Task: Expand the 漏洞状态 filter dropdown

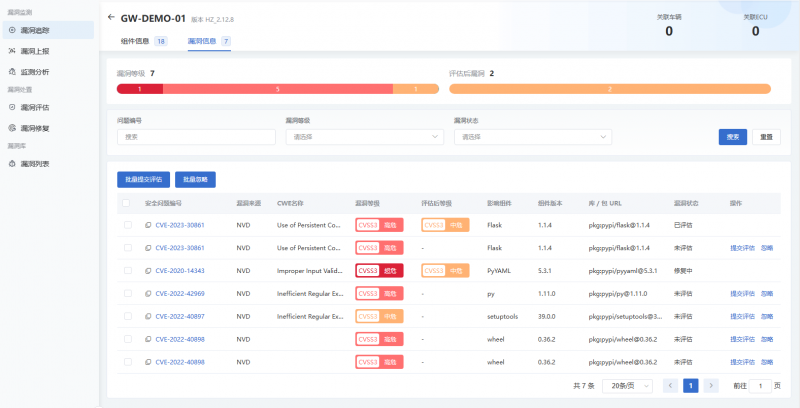Action: 532,136
